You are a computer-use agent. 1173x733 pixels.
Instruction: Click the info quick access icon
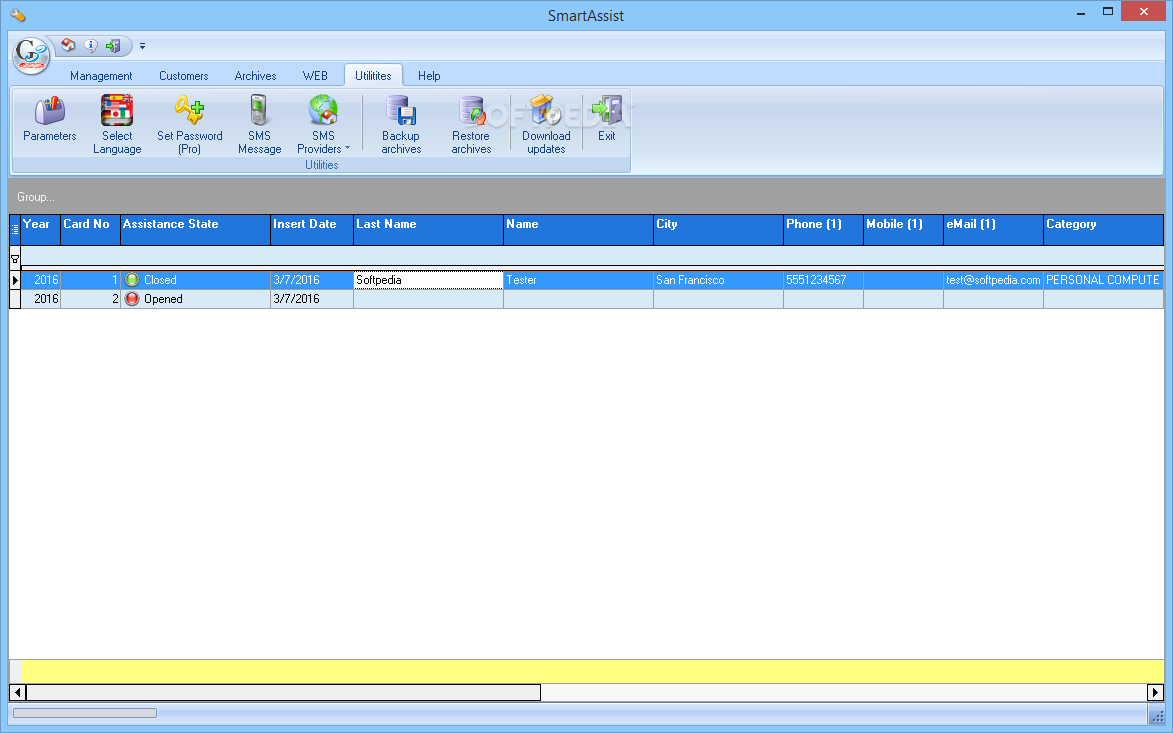[91, 46]
